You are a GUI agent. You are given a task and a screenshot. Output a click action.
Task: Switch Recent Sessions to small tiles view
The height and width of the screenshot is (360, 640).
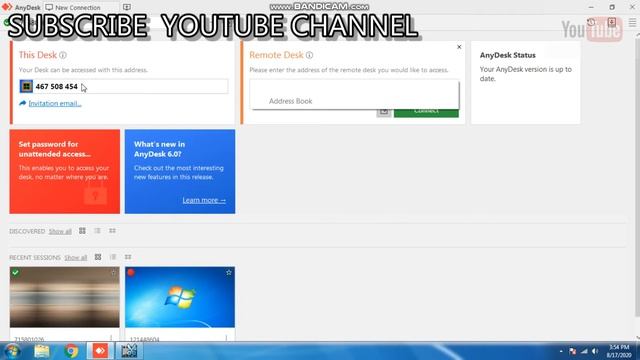(x=128, y=257)
